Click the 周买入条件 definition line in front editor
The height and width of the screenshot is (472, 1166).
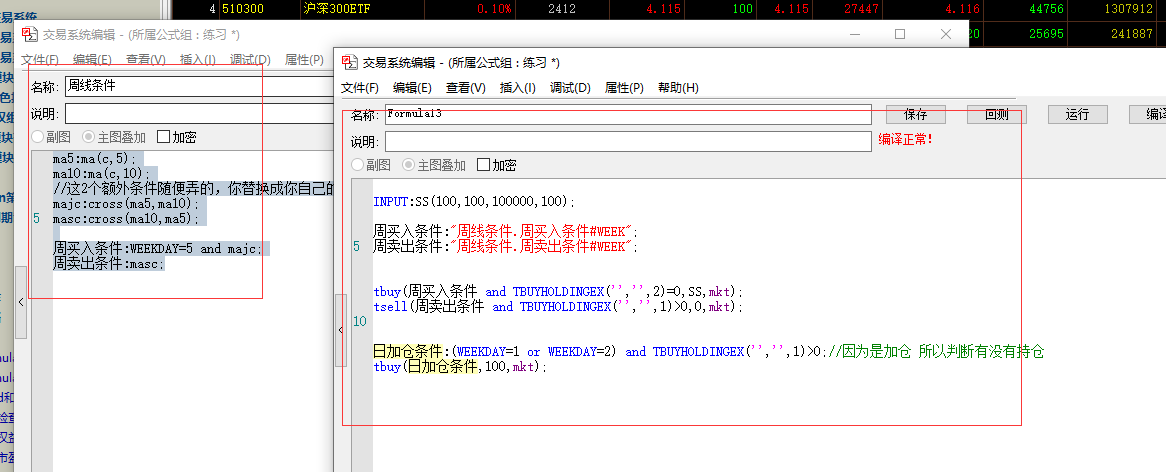[506, 231]
